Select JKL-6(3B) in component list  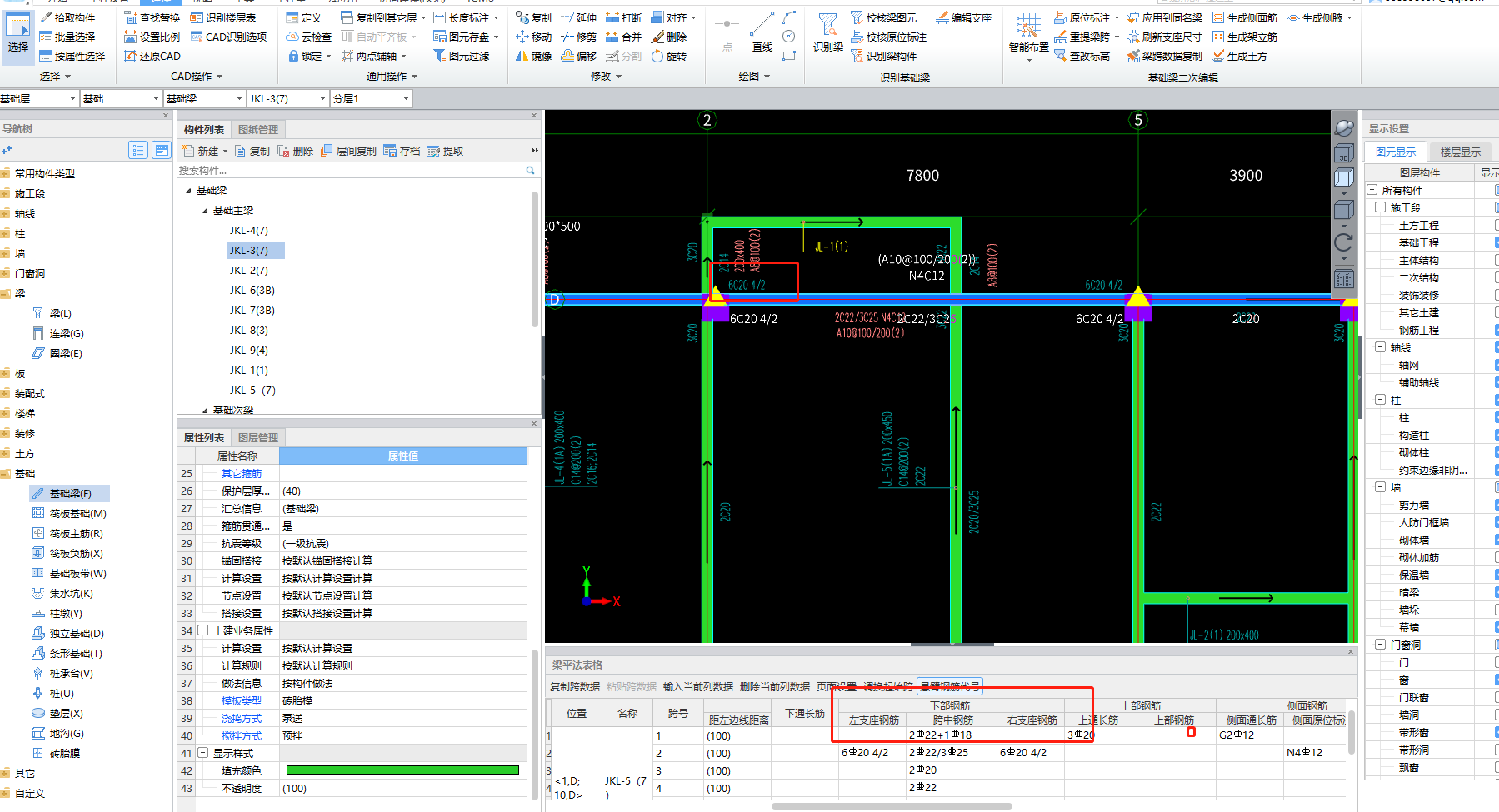click(252, 291)
